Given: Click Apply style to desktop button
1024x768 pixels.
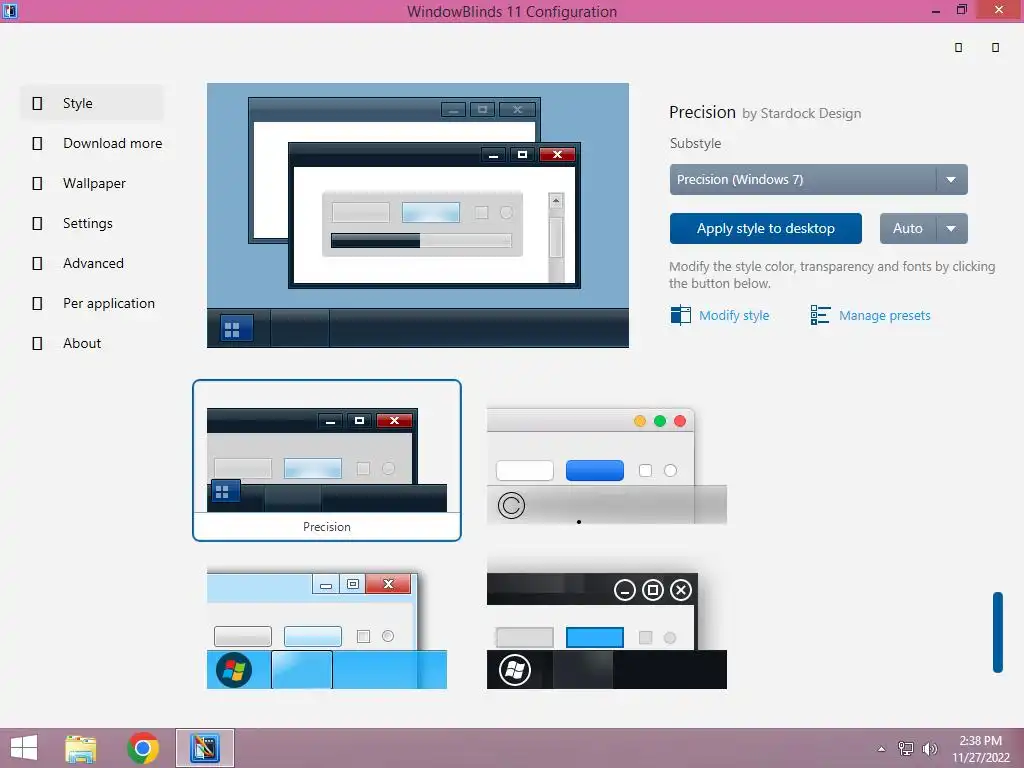Looking at the screenshot, I should click(765, 229).
